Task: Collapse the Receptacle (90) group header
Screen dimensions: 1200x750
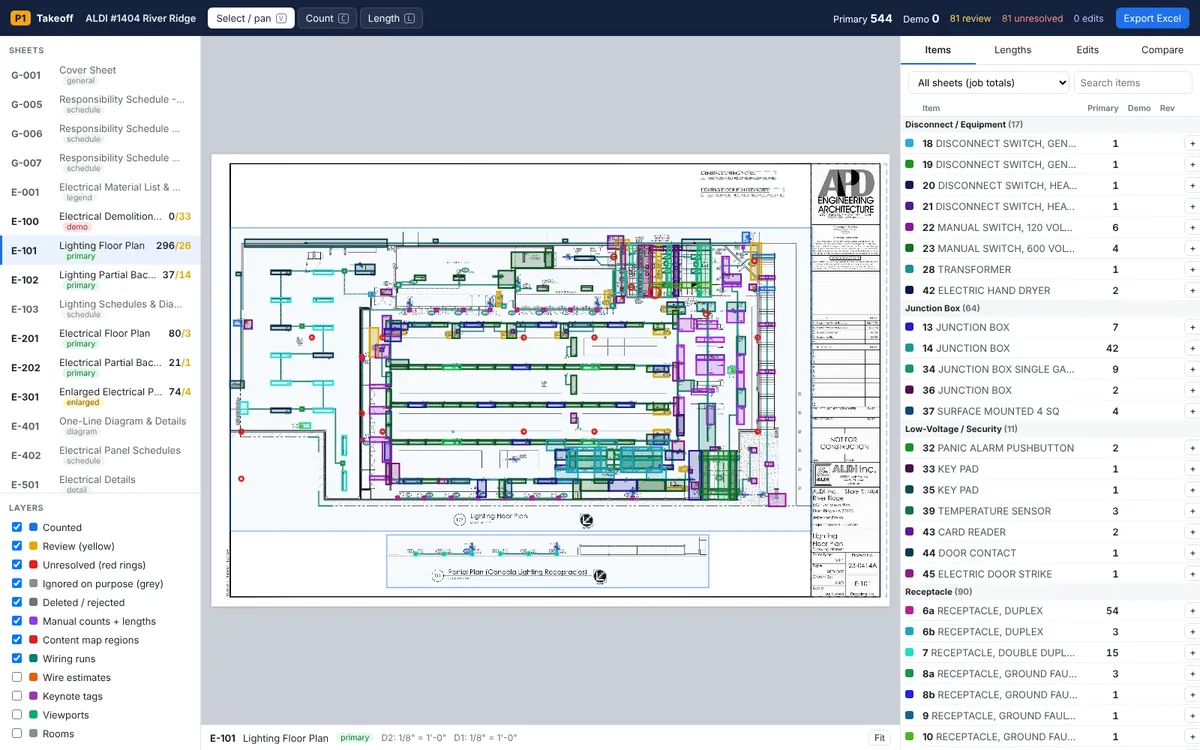Action: click(x=1050, y=592)
